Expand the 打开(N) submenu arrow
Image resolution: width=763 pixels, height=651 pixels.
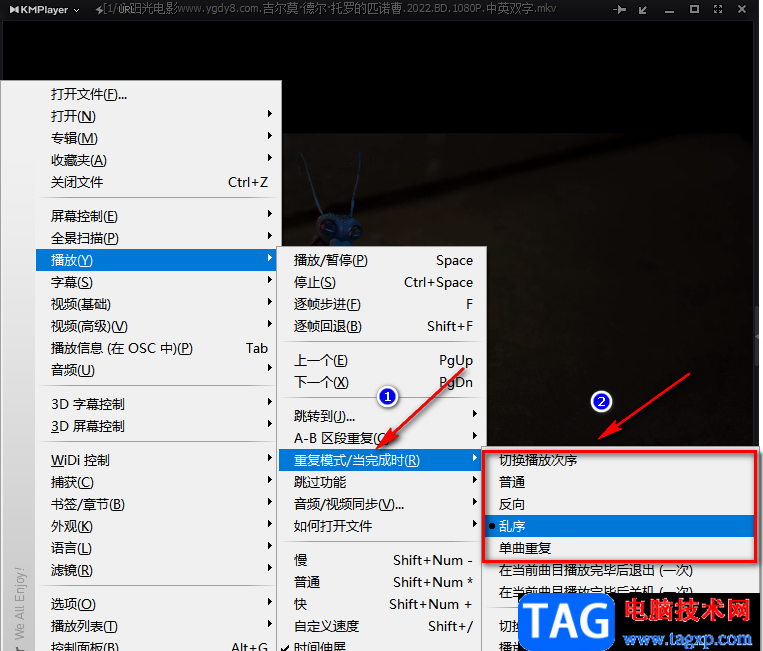[x=270, y=113]
